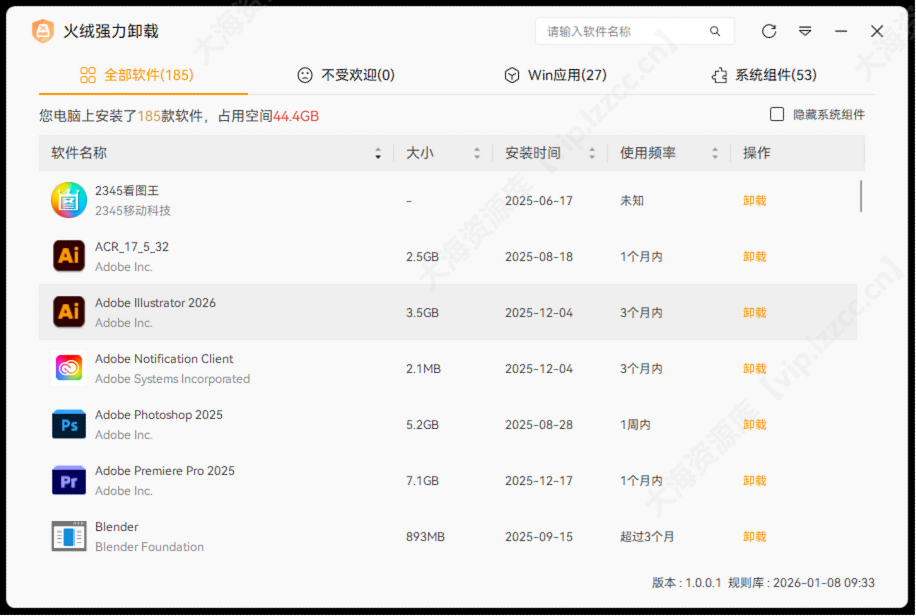
Task: Uninstall Adobe Illustrator 2026
Action: (754, 312)
